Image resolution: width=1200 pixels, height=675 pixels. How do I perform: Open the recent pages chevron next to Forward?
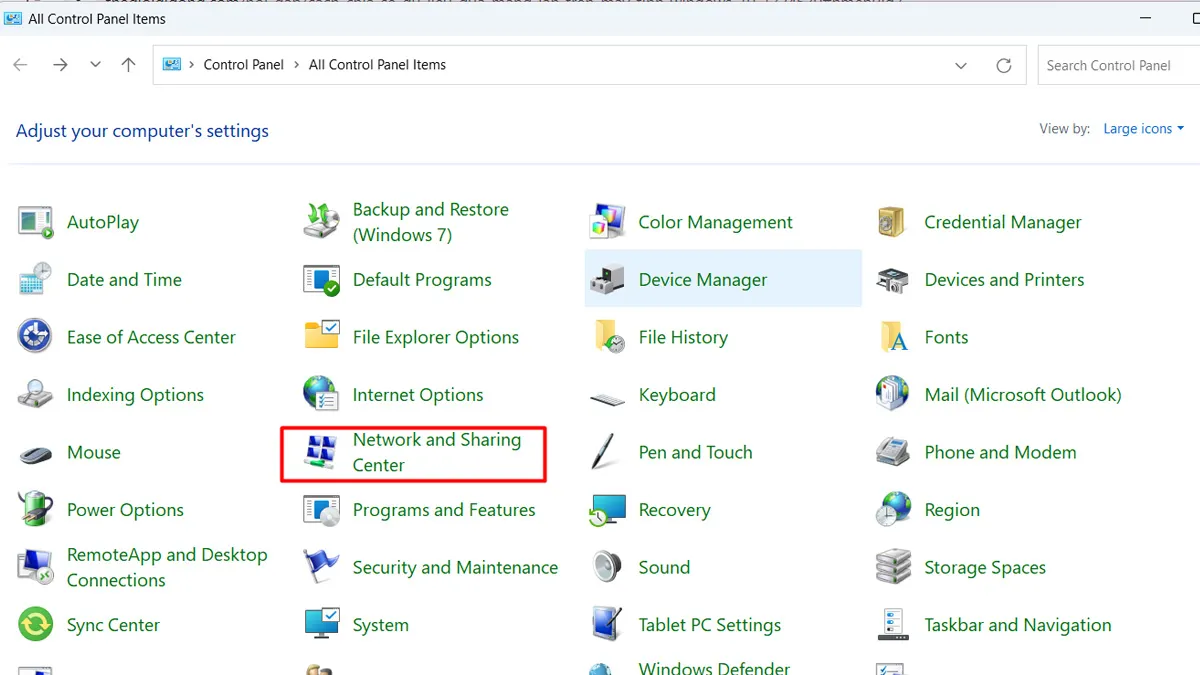[95, 64]
